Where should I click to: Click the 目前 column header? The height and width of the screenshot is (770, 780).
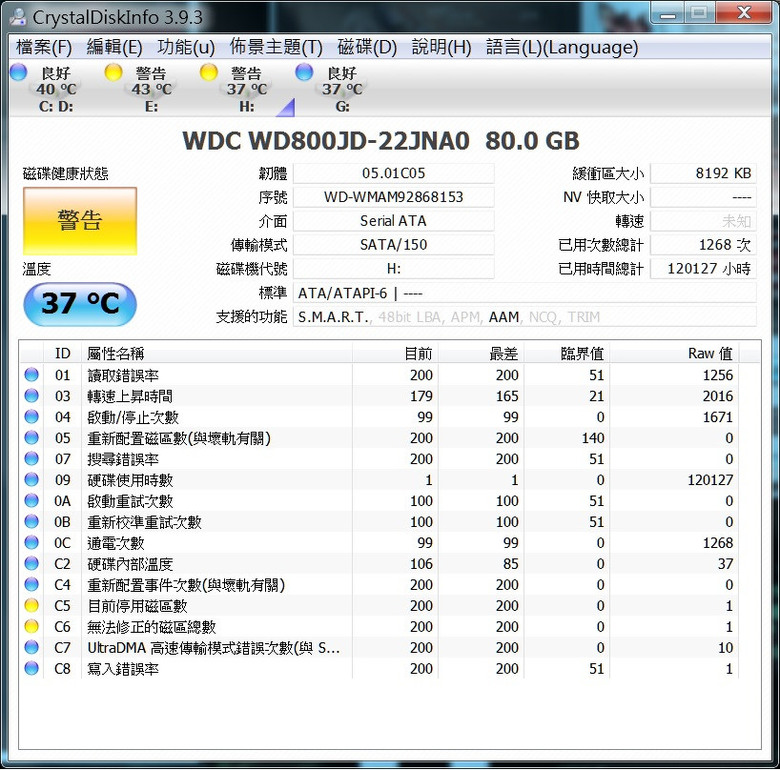pos(395,353)
